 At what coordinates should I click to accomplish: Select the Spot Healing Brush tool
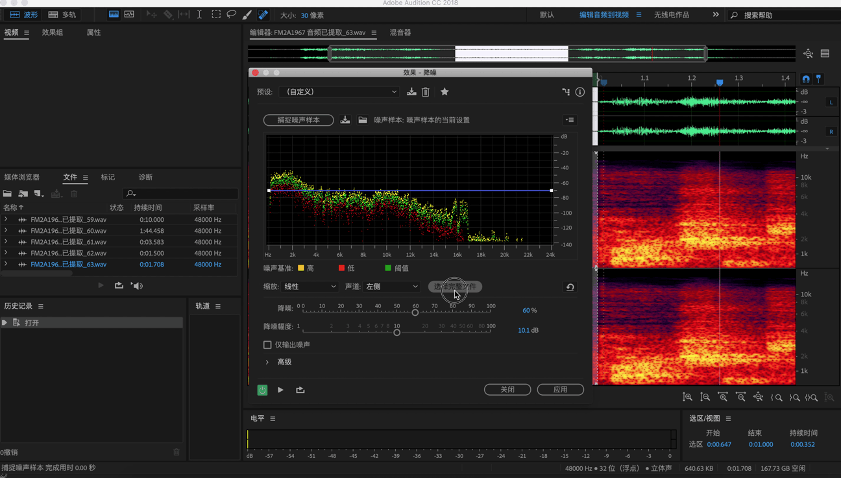coord(262,15)
